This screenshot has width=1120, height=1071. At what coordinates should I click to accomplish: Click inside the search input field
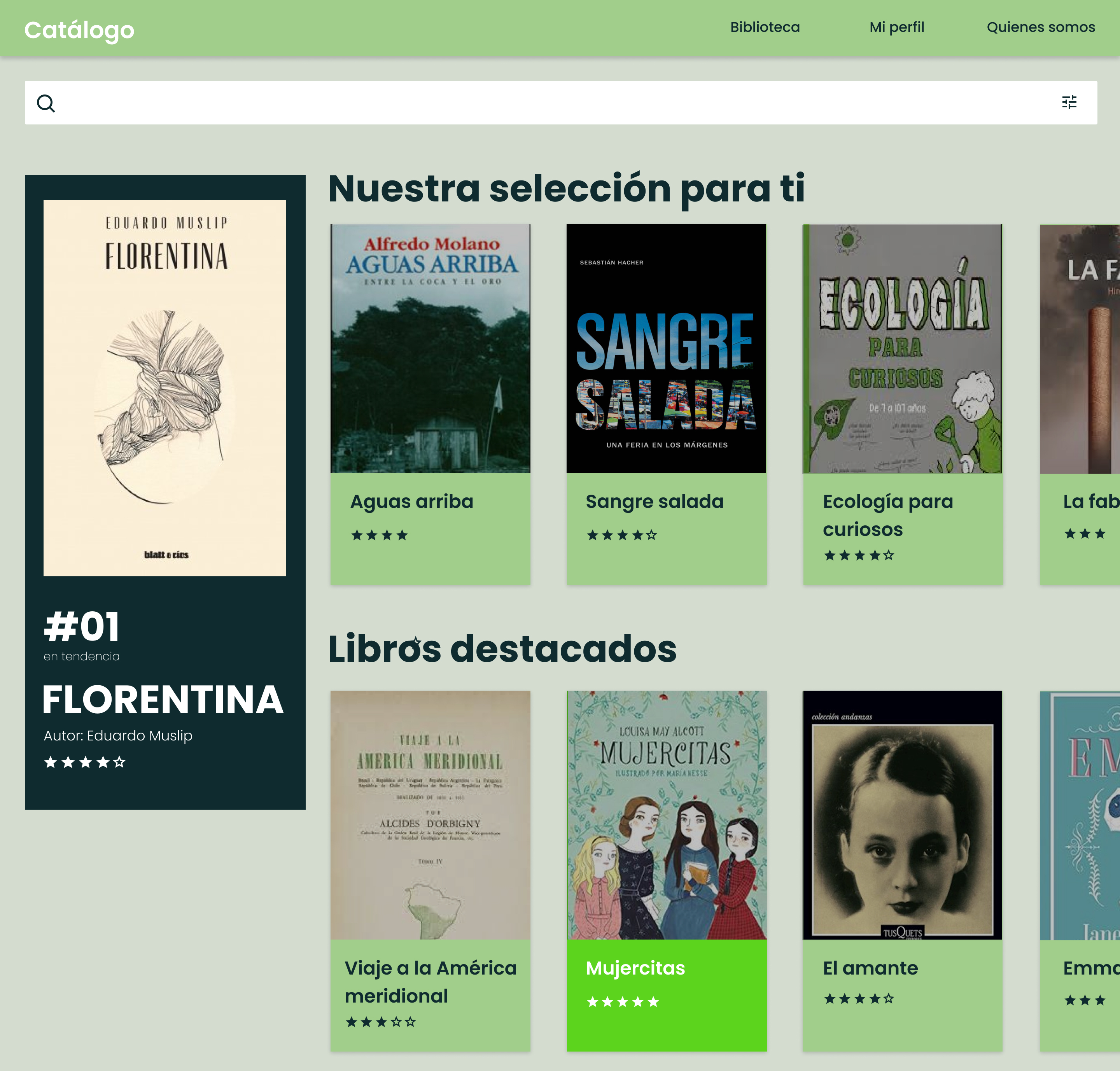click(514, 103)
